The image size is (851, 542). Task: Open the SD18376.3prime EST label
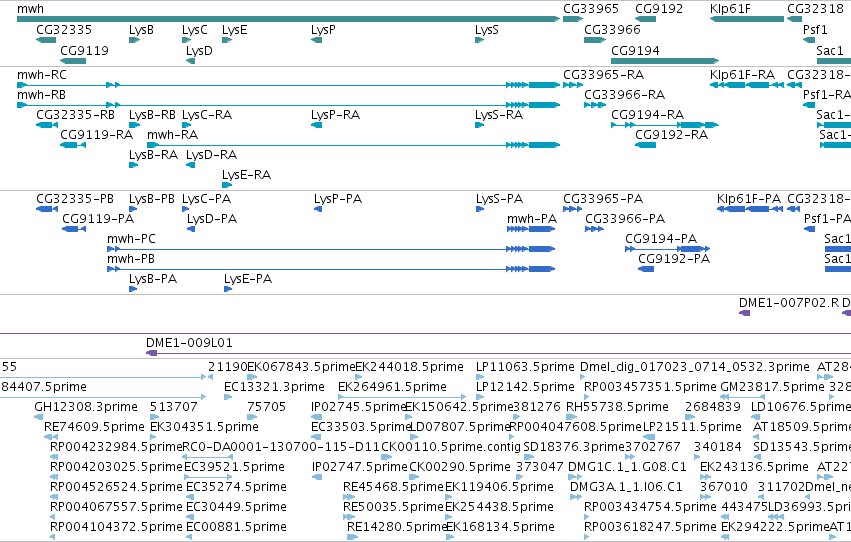[574, 447]
